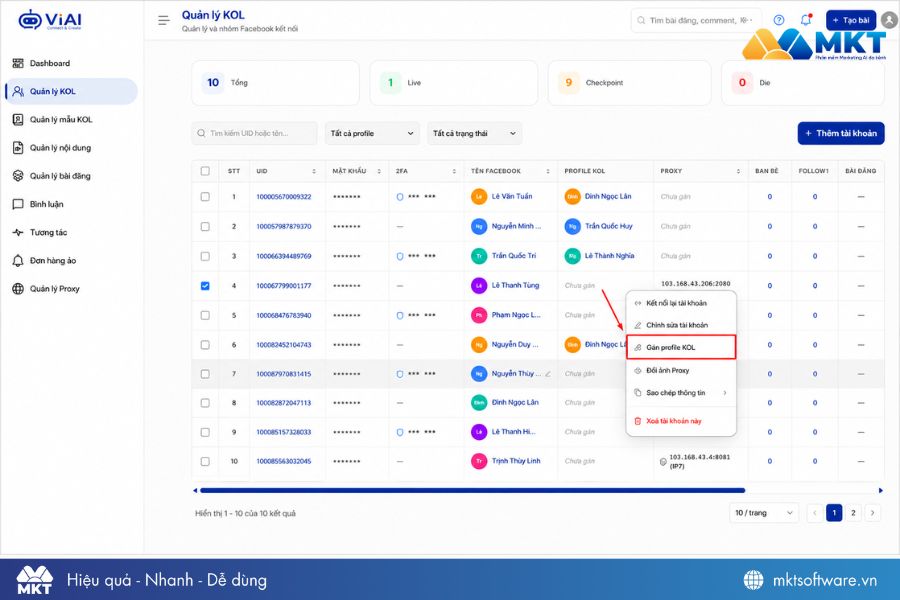
Task: Click Lê Văn Tuấn avatar icon
Action: click(479, 196)
